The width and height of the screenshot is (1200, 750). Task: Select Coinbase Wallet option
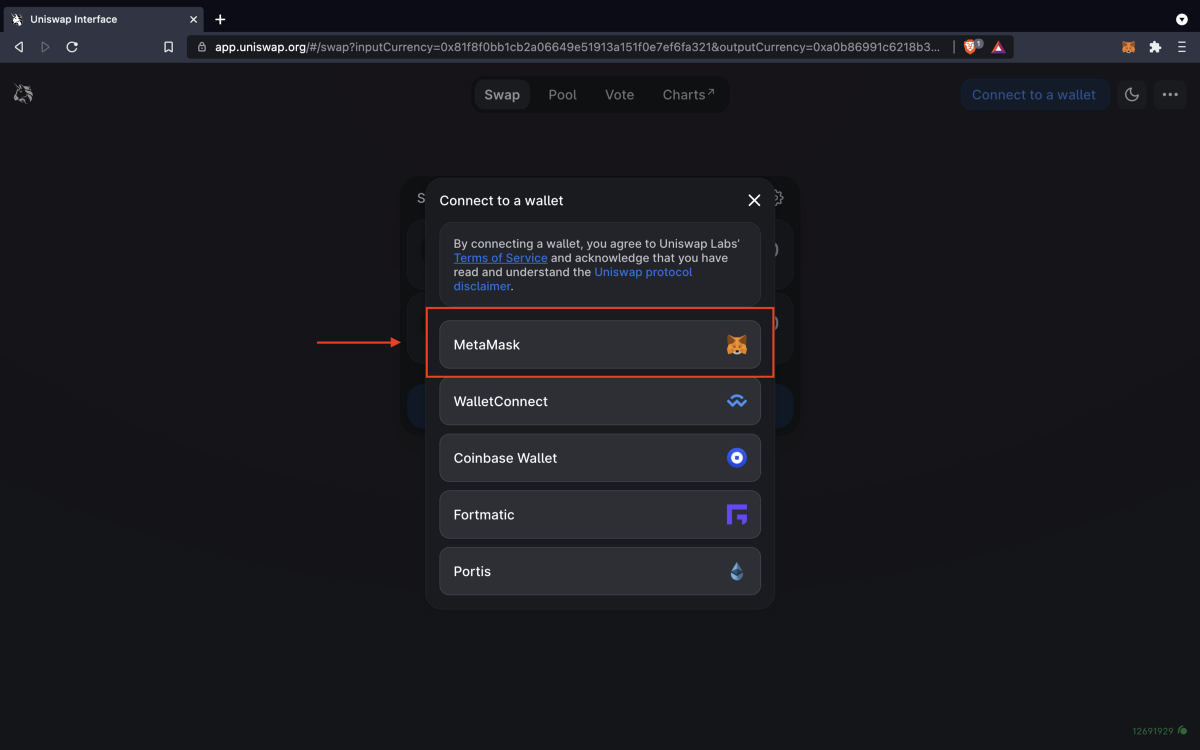point(599,458)
